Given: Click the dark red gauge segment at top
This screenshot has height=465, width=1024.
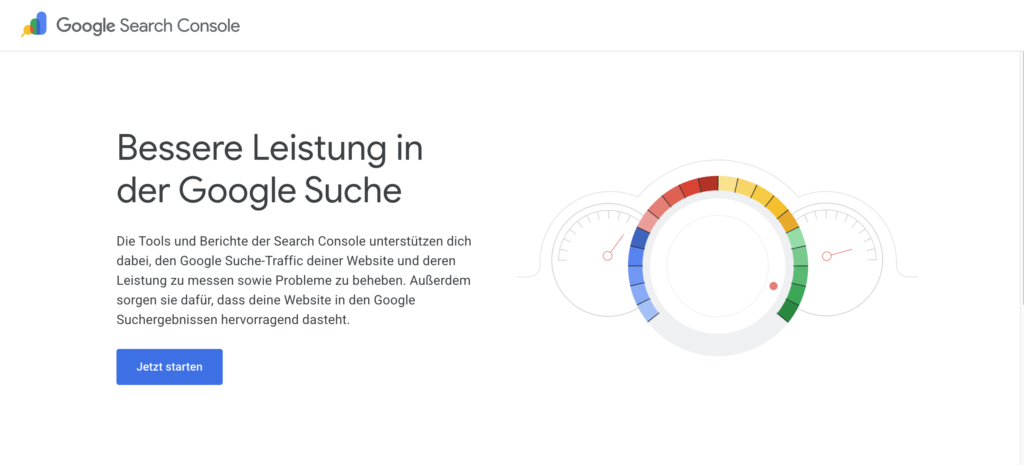Looking at the screenshot, I should (709, 184).
